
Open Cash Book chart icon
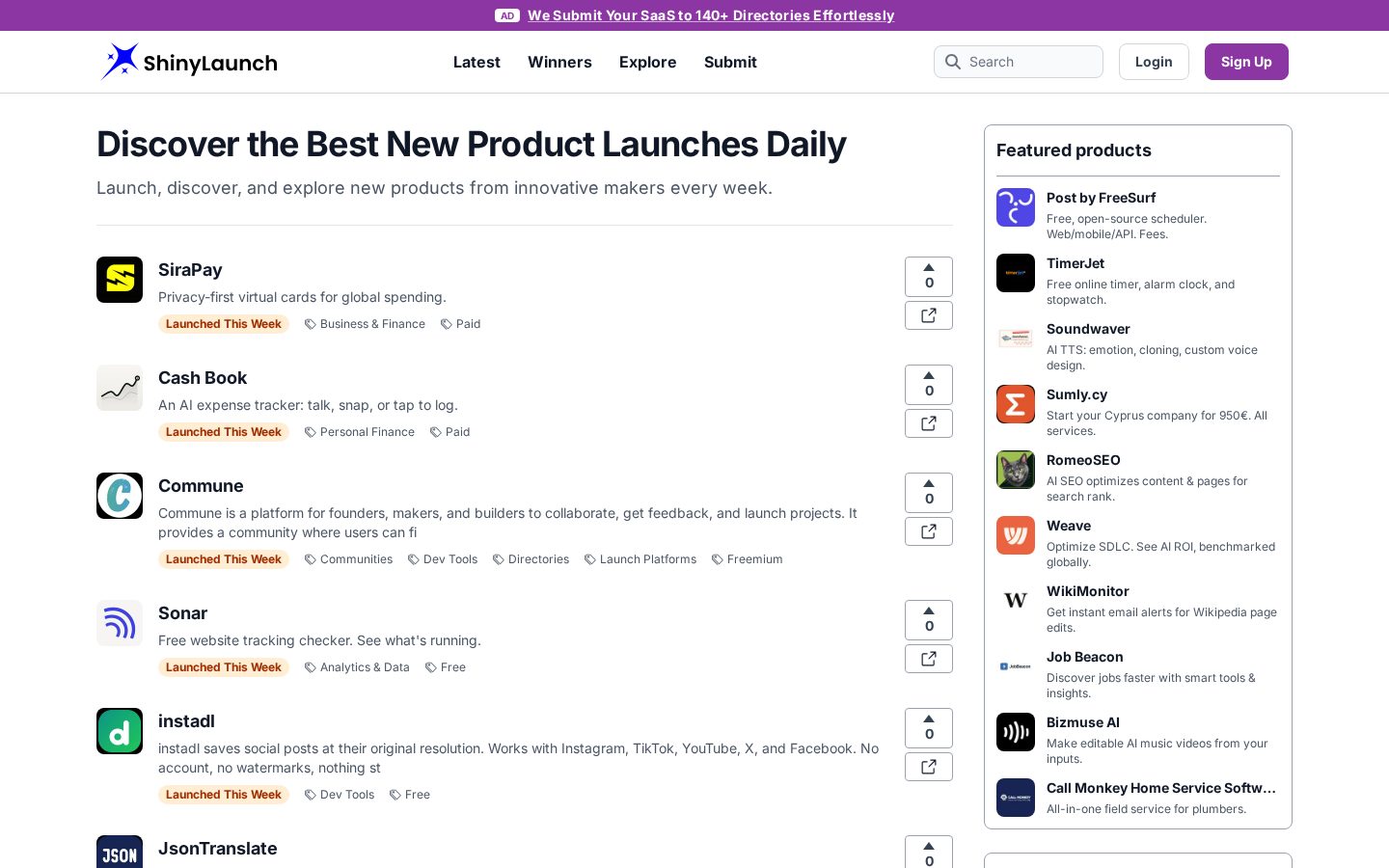tap(120, 388)
